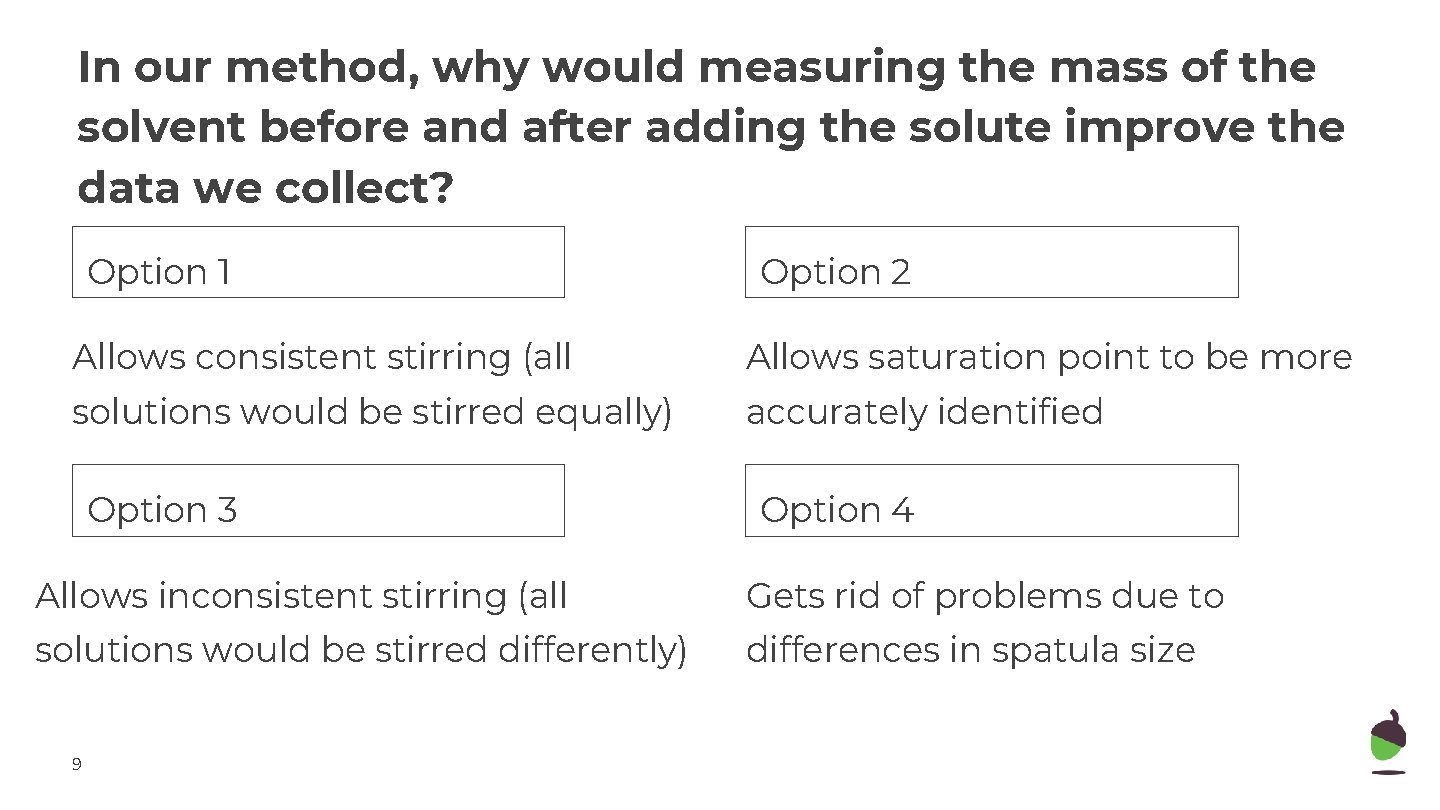Click the "accurately identified" text line
Screen dimensions: 1440x810
[924, 411]
